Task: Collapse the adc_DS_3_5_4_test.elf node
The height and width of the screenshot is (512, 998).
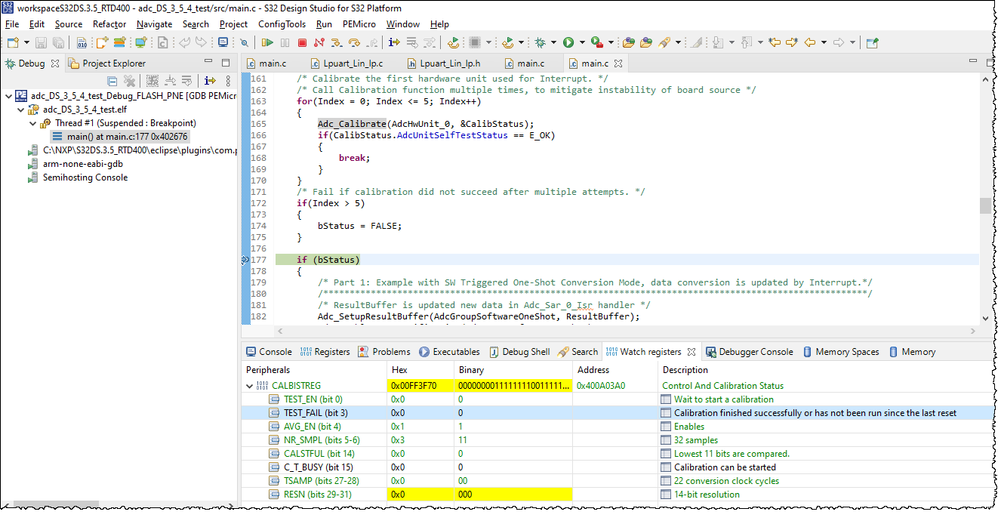Action: [21, 110]
